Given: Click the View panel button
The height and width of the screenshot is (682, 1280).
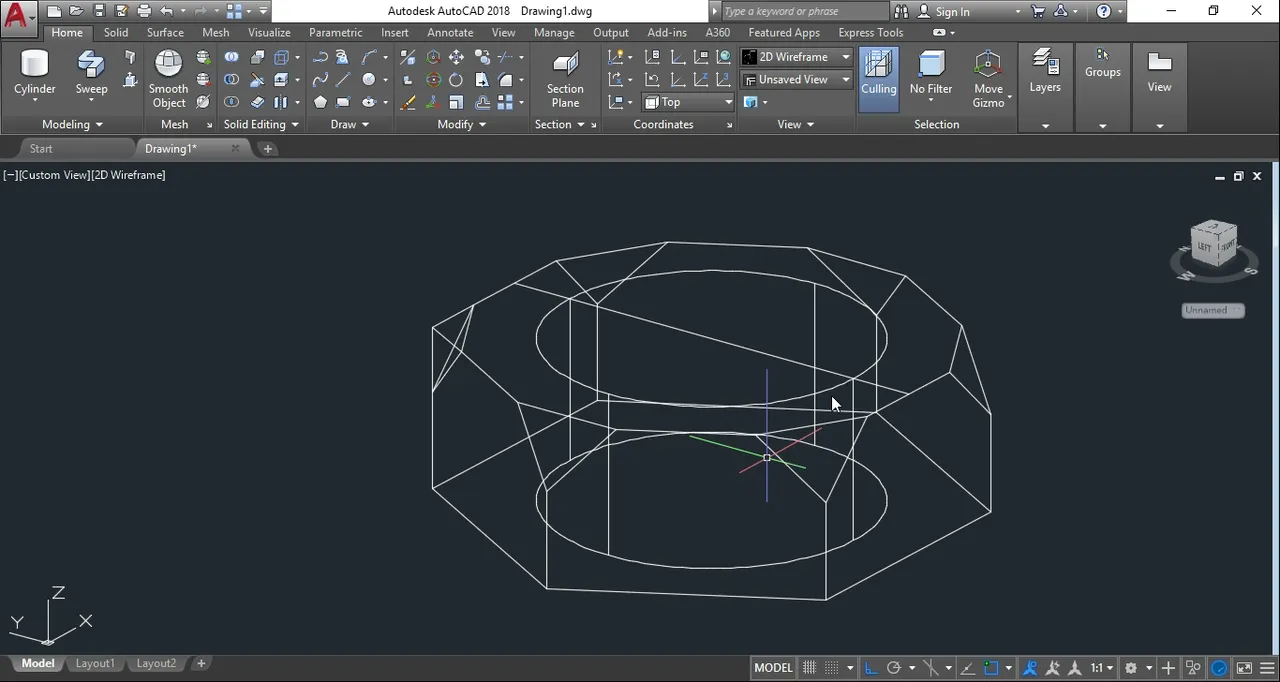Looking at the screenshot, I should tap(1159, 74).
